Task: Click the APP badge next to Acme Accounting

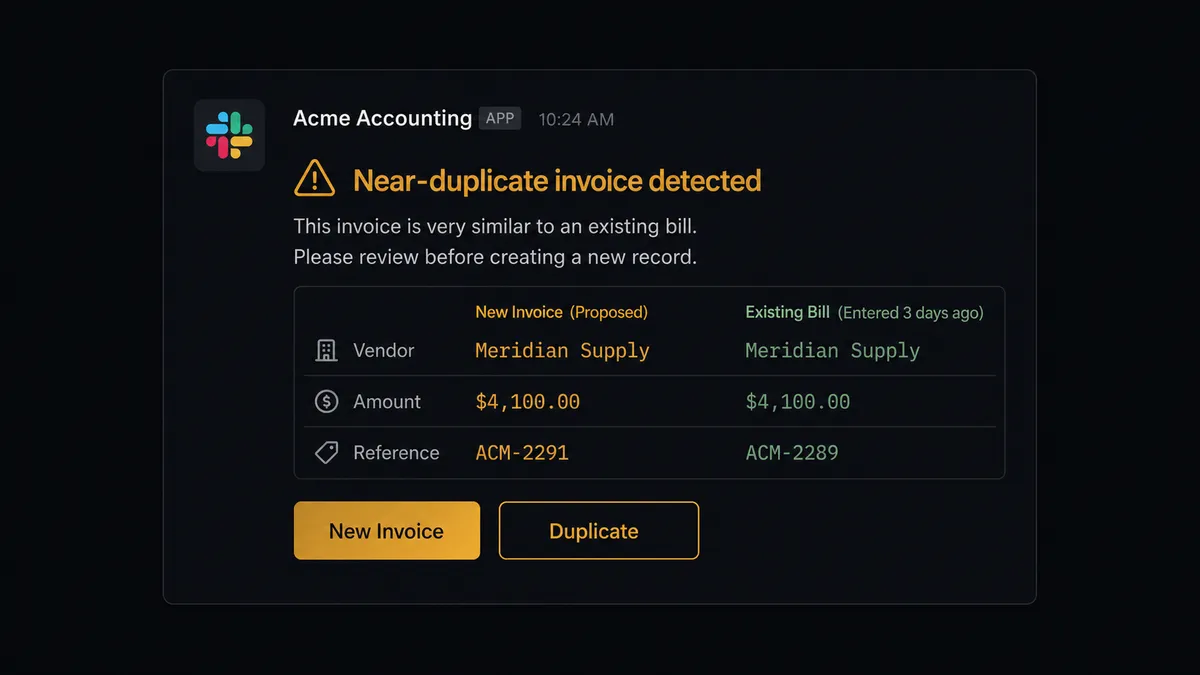Action: tap(500, 118)
